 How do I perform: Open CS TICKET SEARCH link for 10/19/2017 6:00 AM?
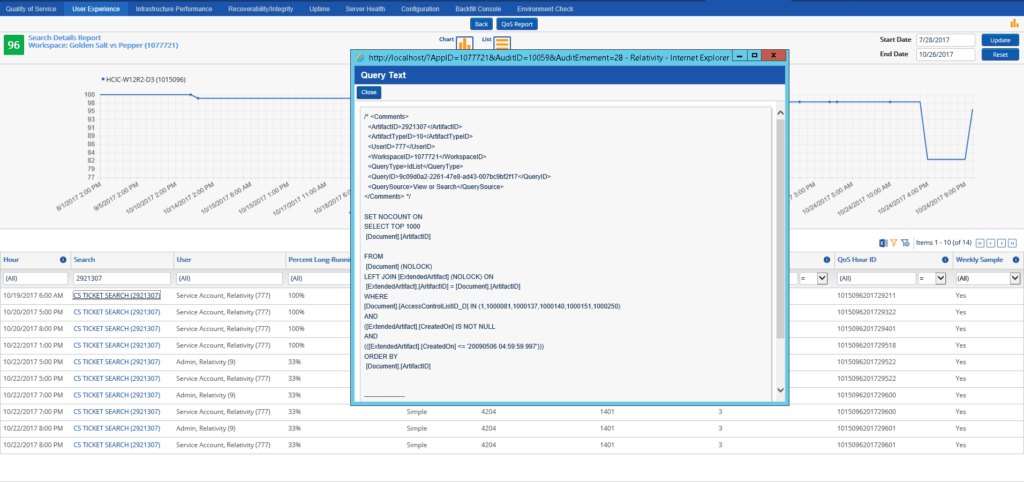[x=116, y=295]
